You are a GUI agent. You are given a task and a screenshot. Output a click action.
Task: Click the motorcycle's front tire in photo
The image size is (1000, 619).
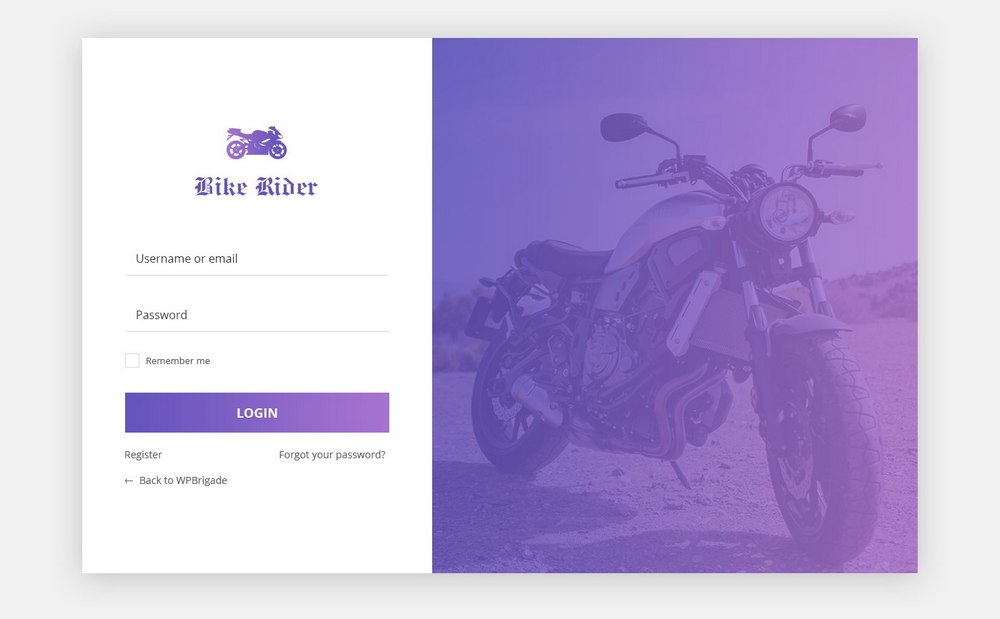point(823,446)
